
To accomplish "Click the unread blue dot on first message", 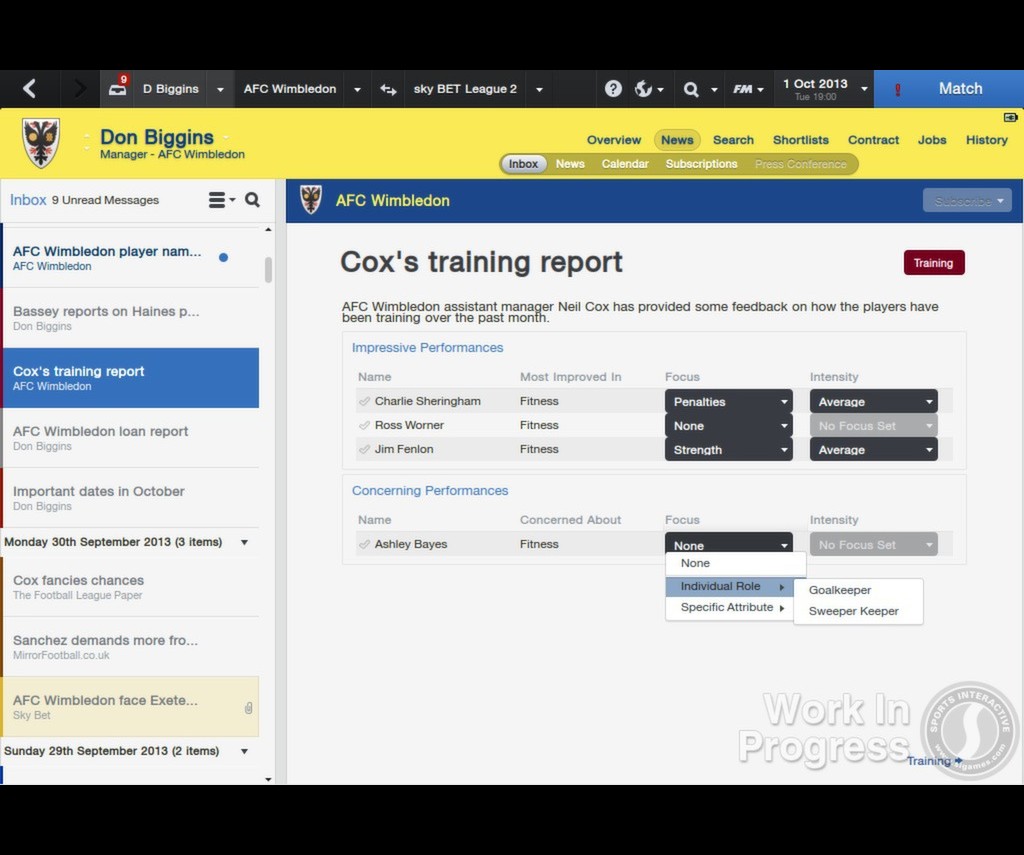I will pyautogui.click(x=223, y=257).
